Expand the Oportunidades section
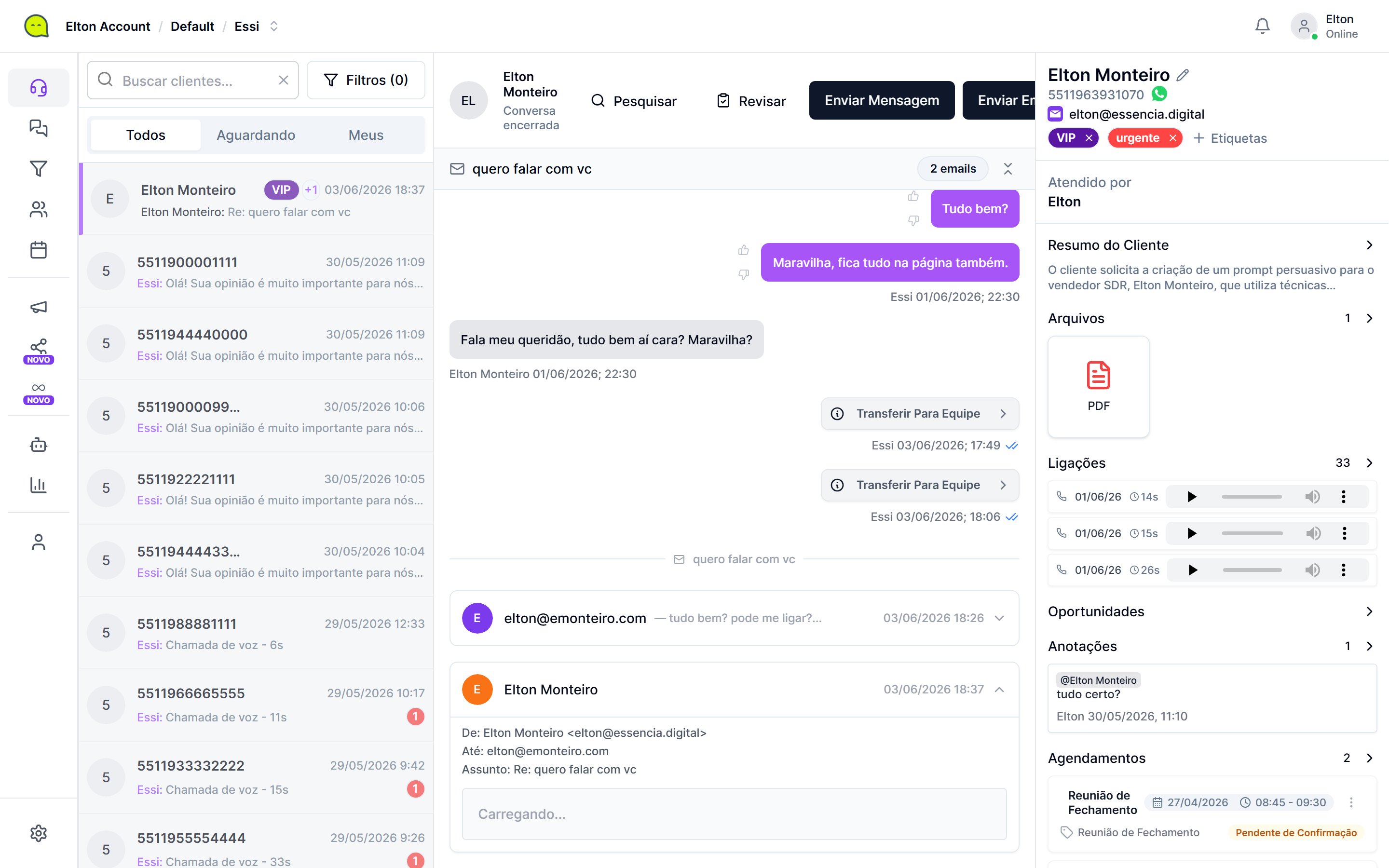This screenshot has height=868, width=1389. (x=1370, y=611)
